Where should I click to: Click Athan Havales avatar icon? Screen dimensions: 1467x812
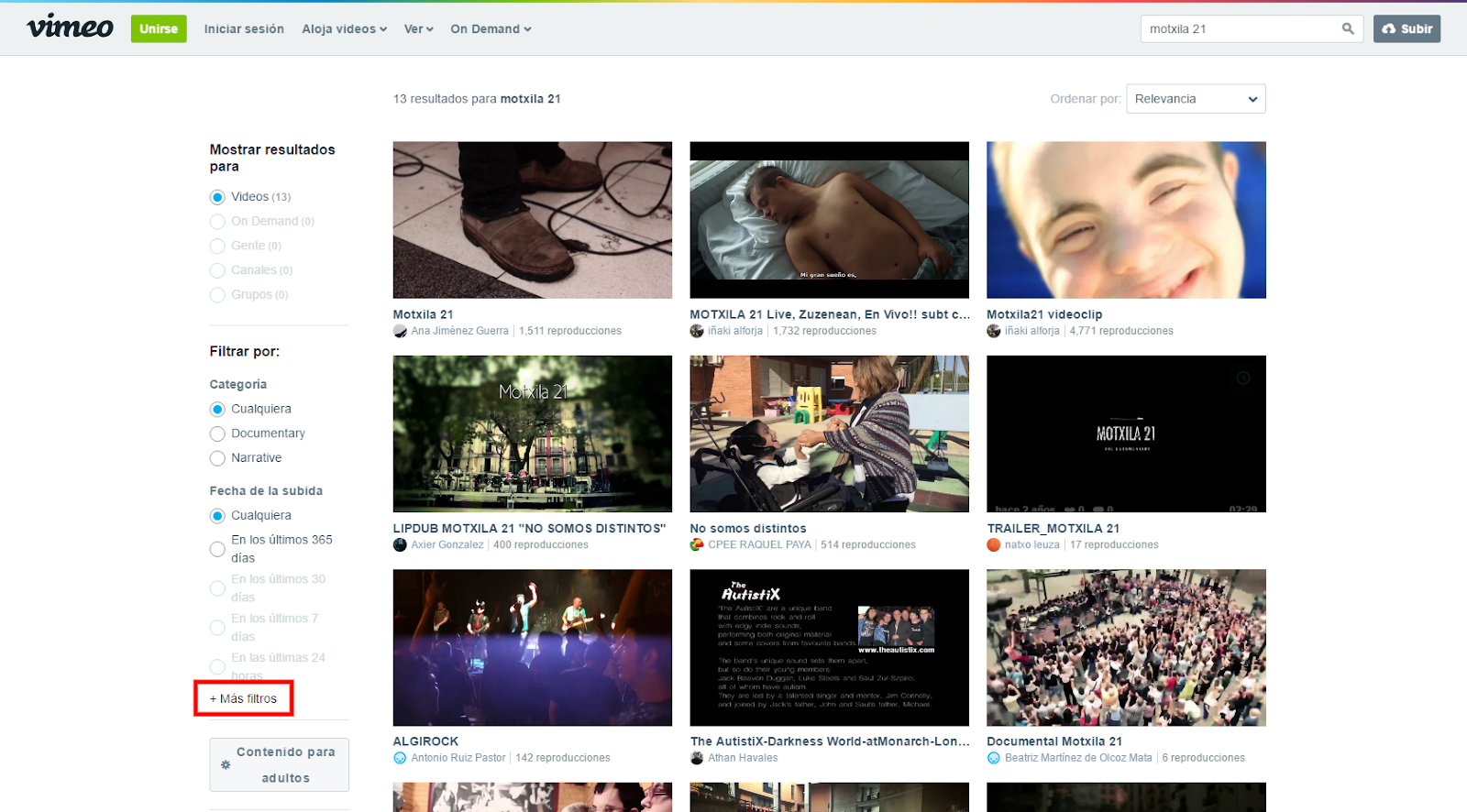697,758
